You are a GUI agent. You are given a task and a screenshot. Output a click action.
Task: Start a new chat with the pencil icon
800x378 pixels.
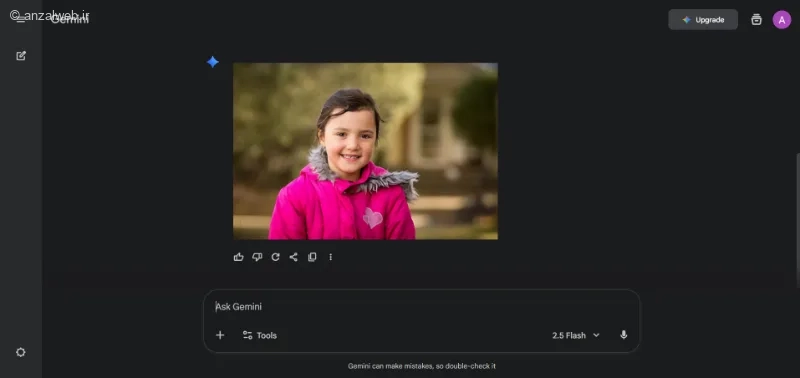pyautogui.click(x=21, y=56)
